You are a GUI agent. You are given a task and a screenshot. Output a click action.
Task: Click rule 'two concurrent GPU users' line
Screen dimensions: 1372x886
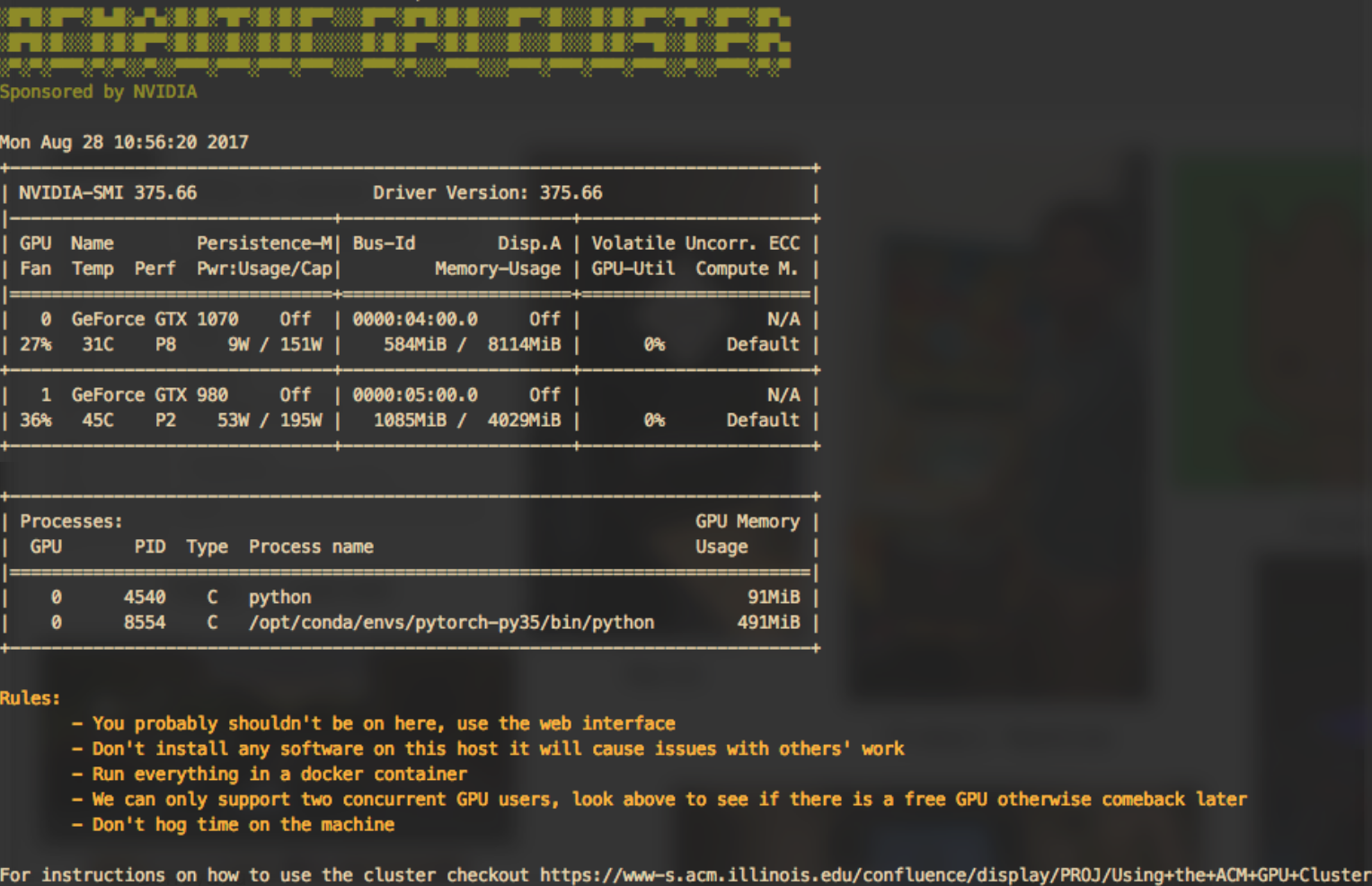tap(659, 799)
